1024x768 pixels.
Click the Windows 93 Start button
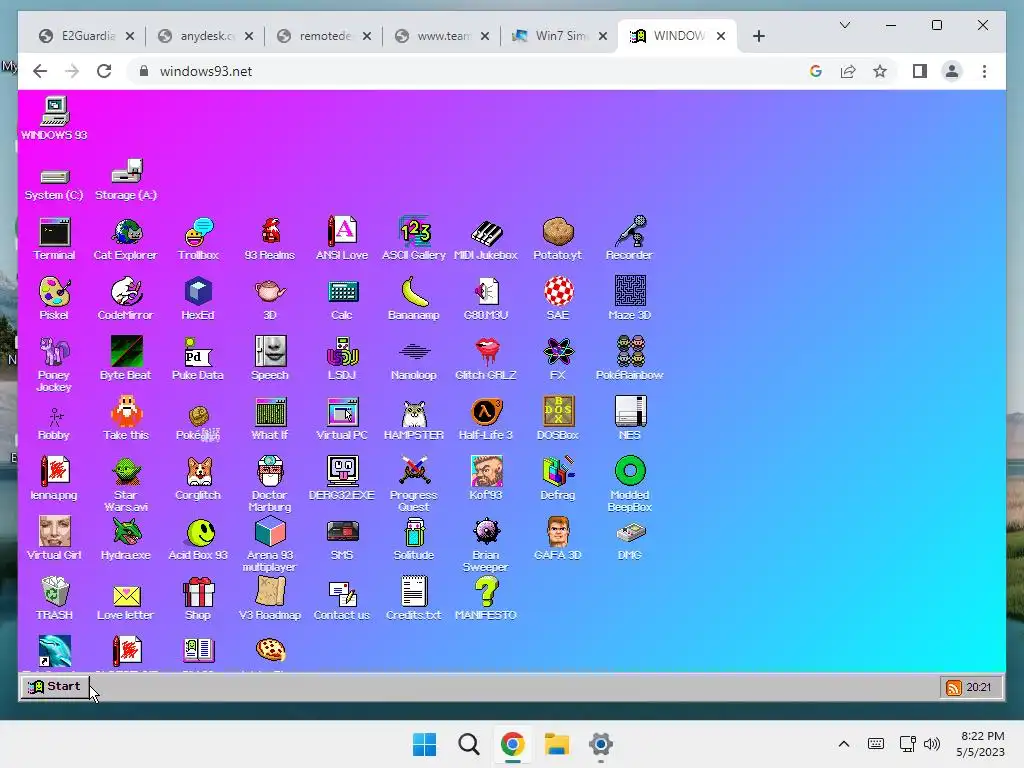click(54, 686)
